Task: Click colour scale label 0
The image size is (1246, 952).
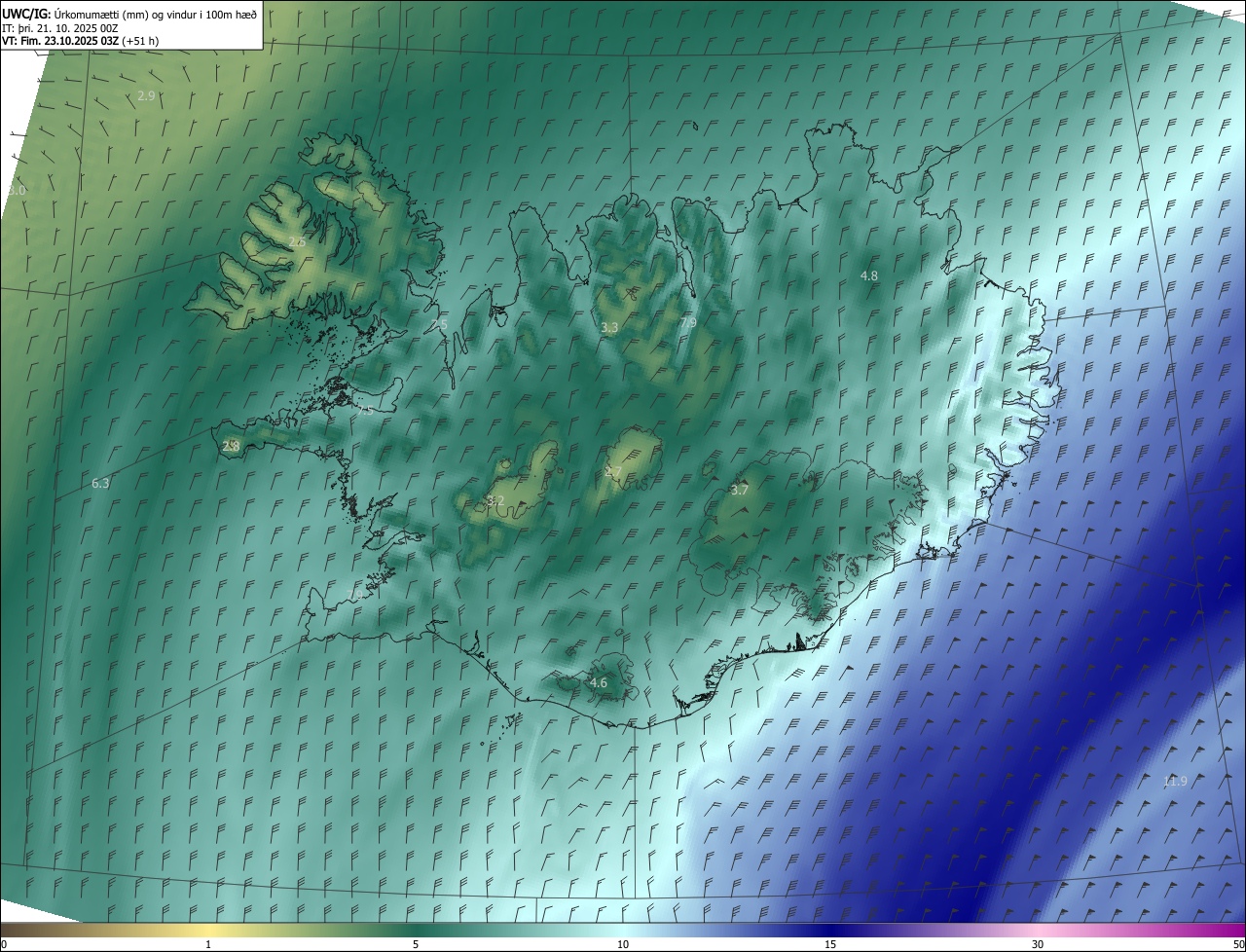Action: click(3, 945)
